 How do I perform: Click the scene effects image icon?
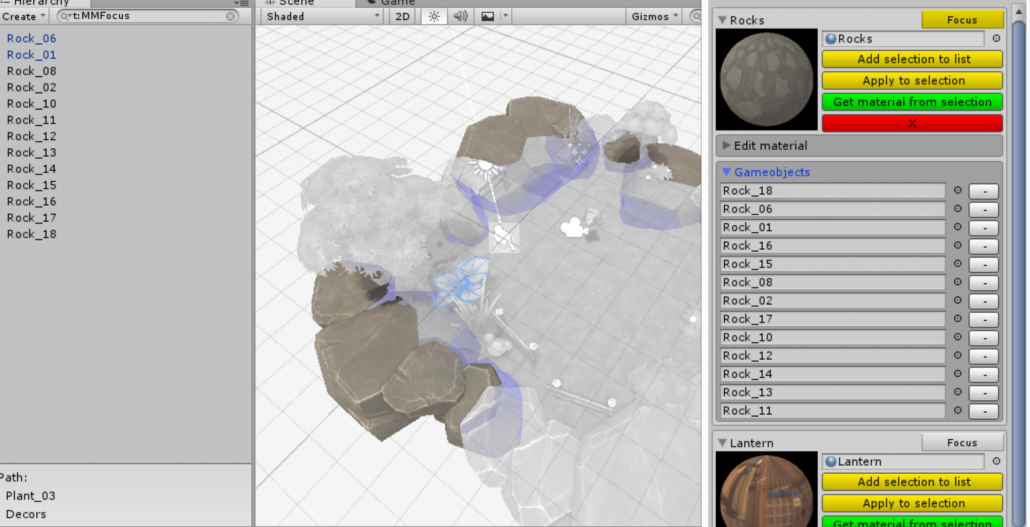tap(488, 17)
